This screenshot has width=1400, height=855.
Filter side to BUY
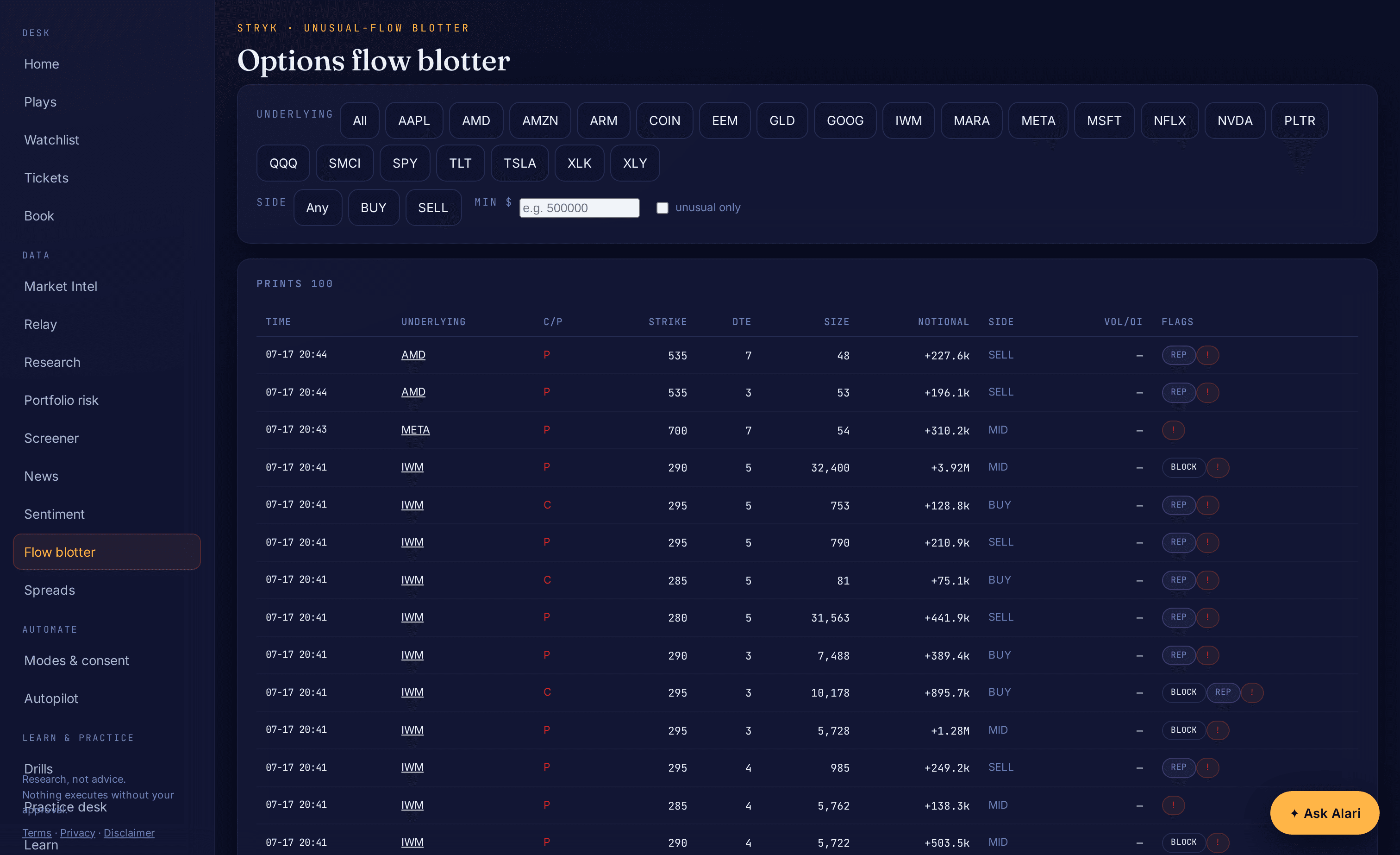pos(373,207)
